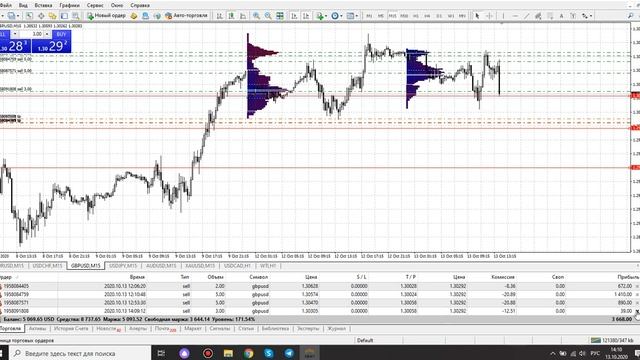This screenshot has height=360, width=640.
Task: Open the Новости terminal tab
Action: 109,329
